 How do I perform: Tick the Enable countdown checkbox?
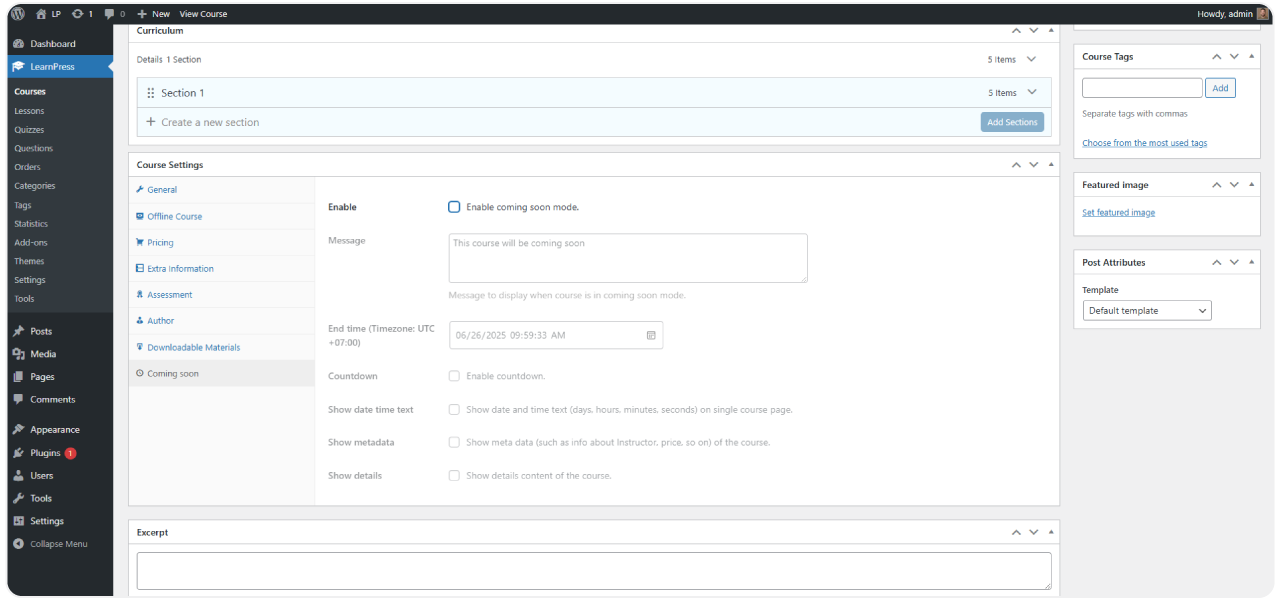coord(454,376)
